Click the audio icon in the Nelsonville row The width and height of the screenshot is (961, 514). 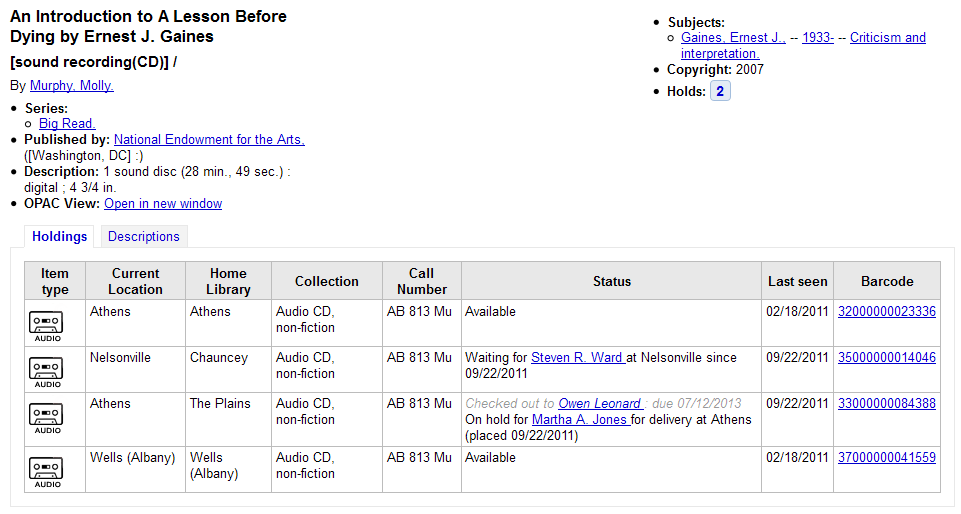click(46, 370)
